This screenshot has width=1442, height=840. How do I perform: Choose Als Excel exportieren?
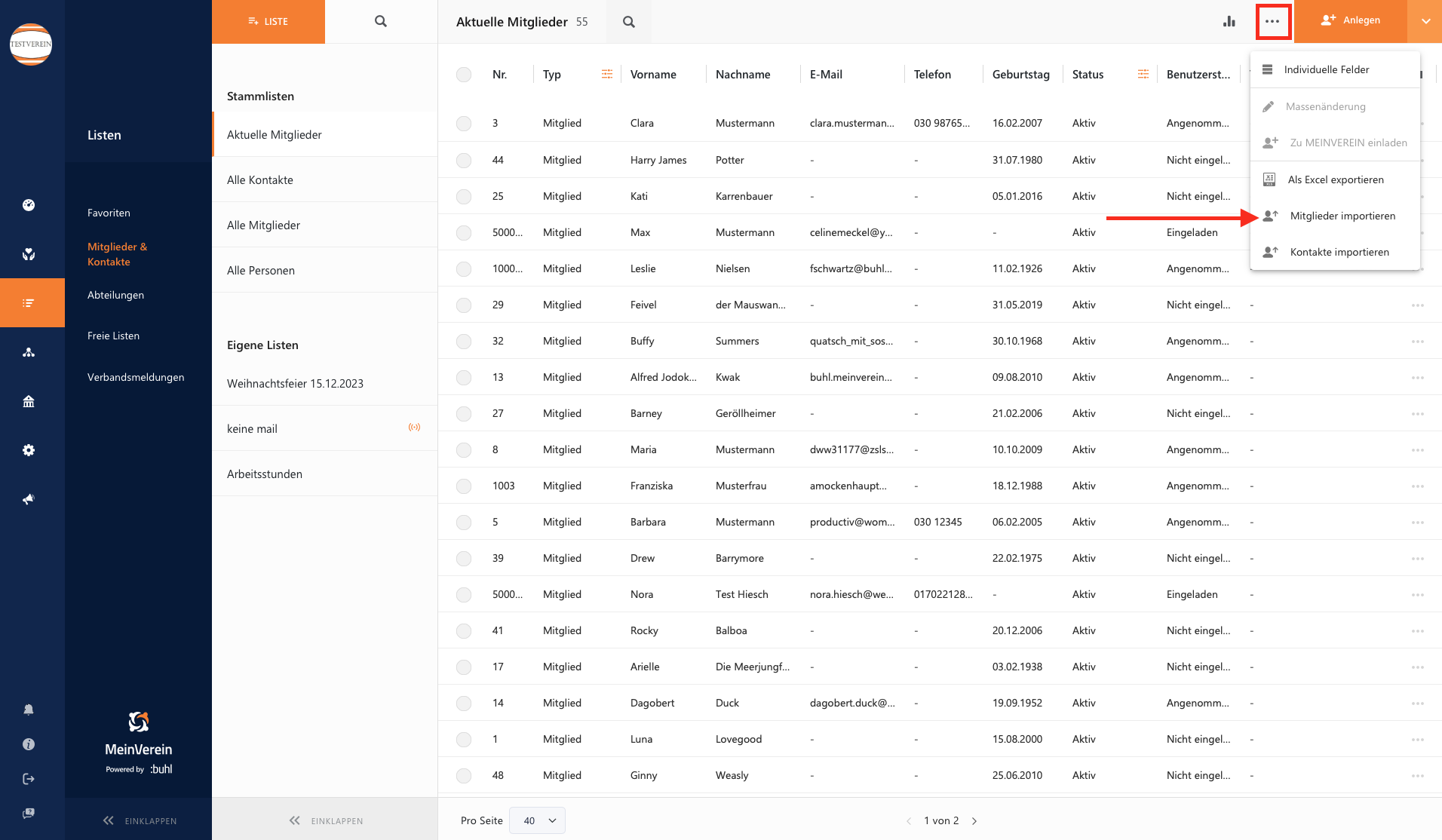[1335, 179]
